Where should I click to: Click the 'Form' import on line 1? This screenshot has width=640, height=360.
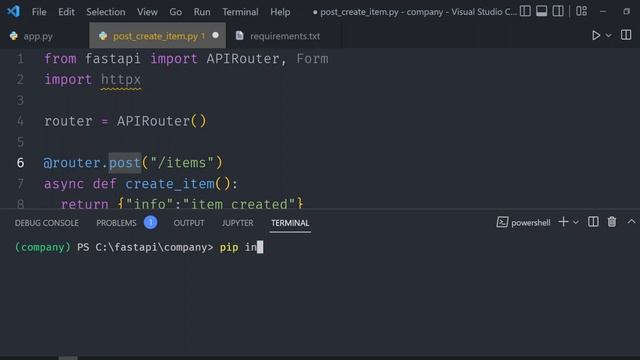tap(312, 59)
